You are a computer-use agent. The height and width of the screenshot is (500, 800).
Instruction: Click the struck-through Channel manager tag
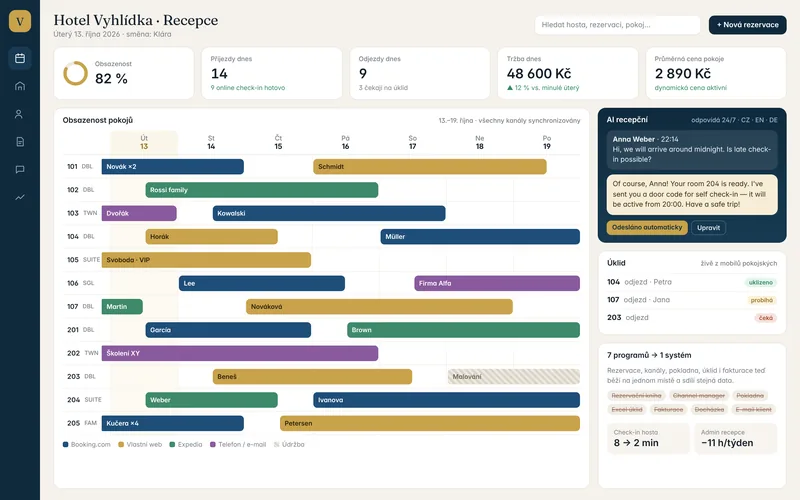click(699, 395)
